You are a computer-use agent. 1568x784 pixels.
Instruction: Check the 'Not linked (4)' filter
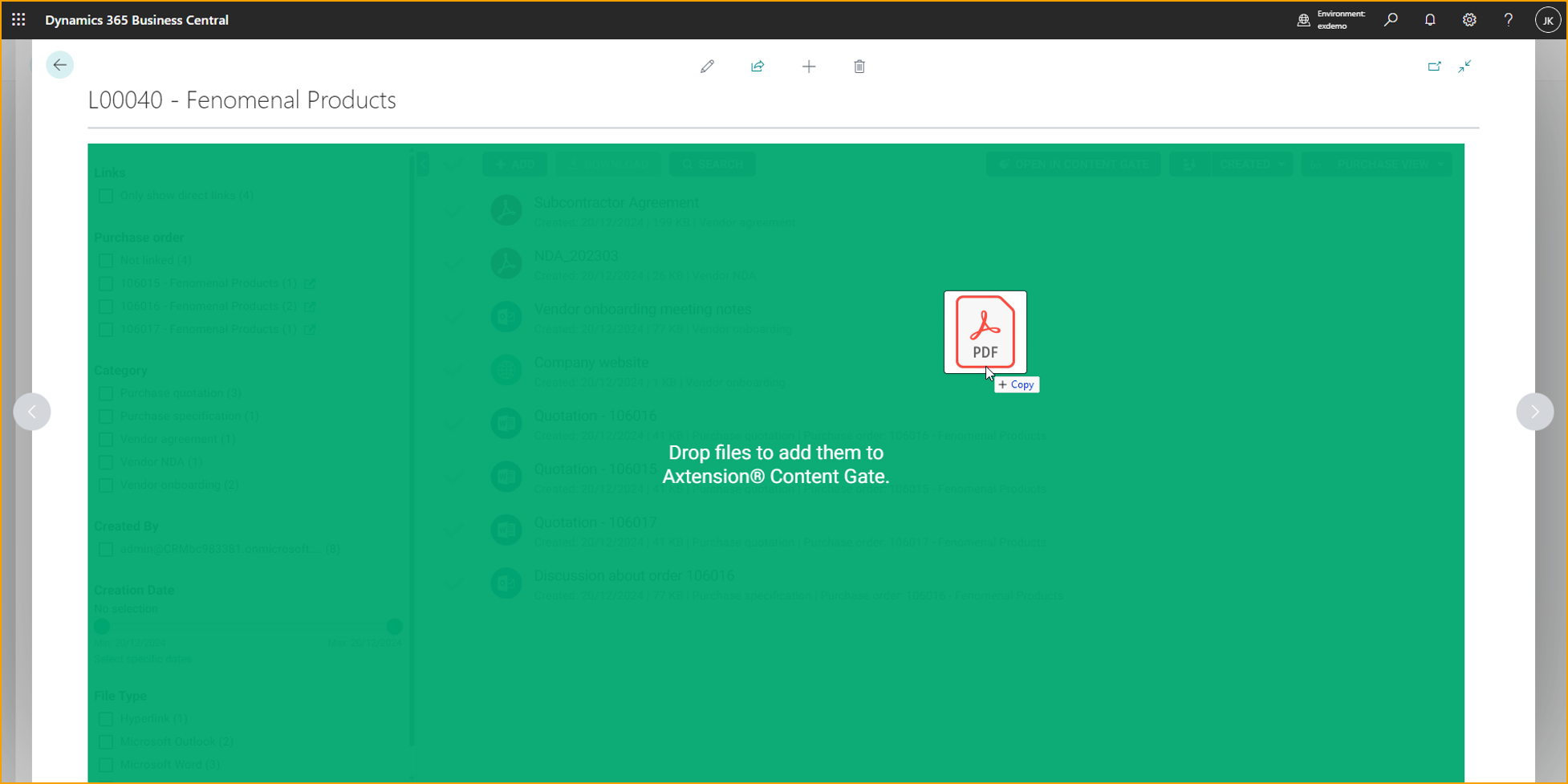click(x=106, y=261)
